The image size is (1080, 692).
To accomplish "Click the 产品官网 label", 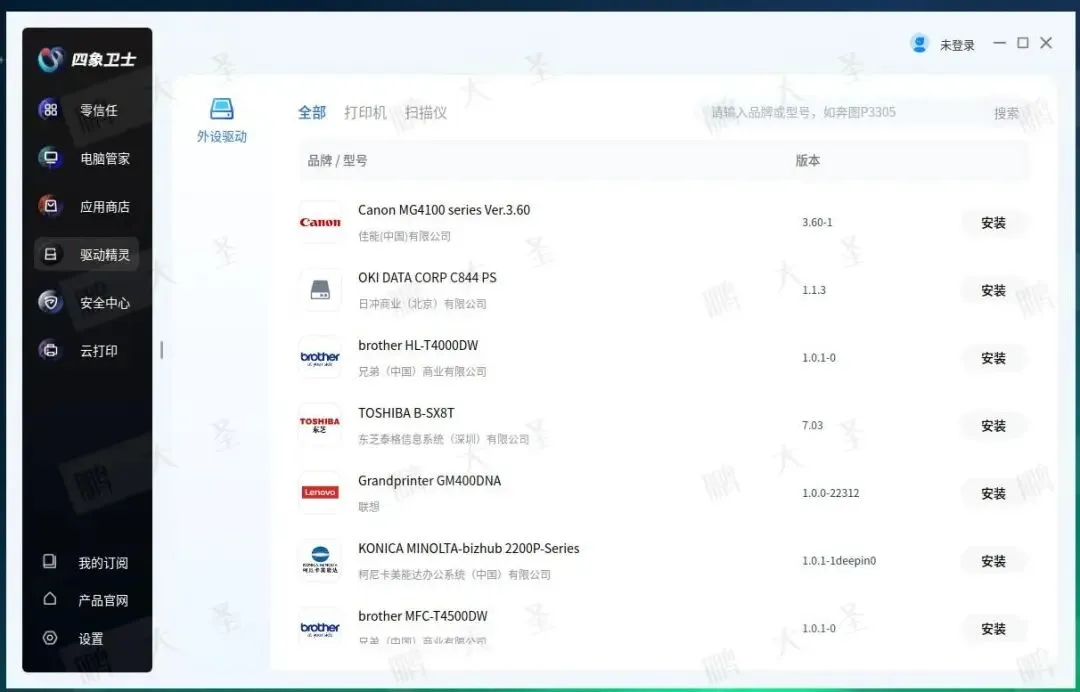I will tap(103, 600).
